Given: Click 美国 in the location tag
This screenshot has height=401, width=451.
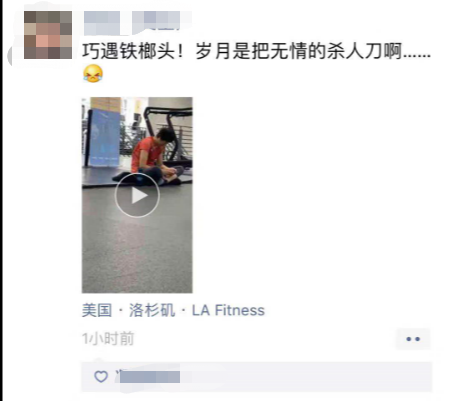Looking at the screenshot, I should (x=97, y=310).
